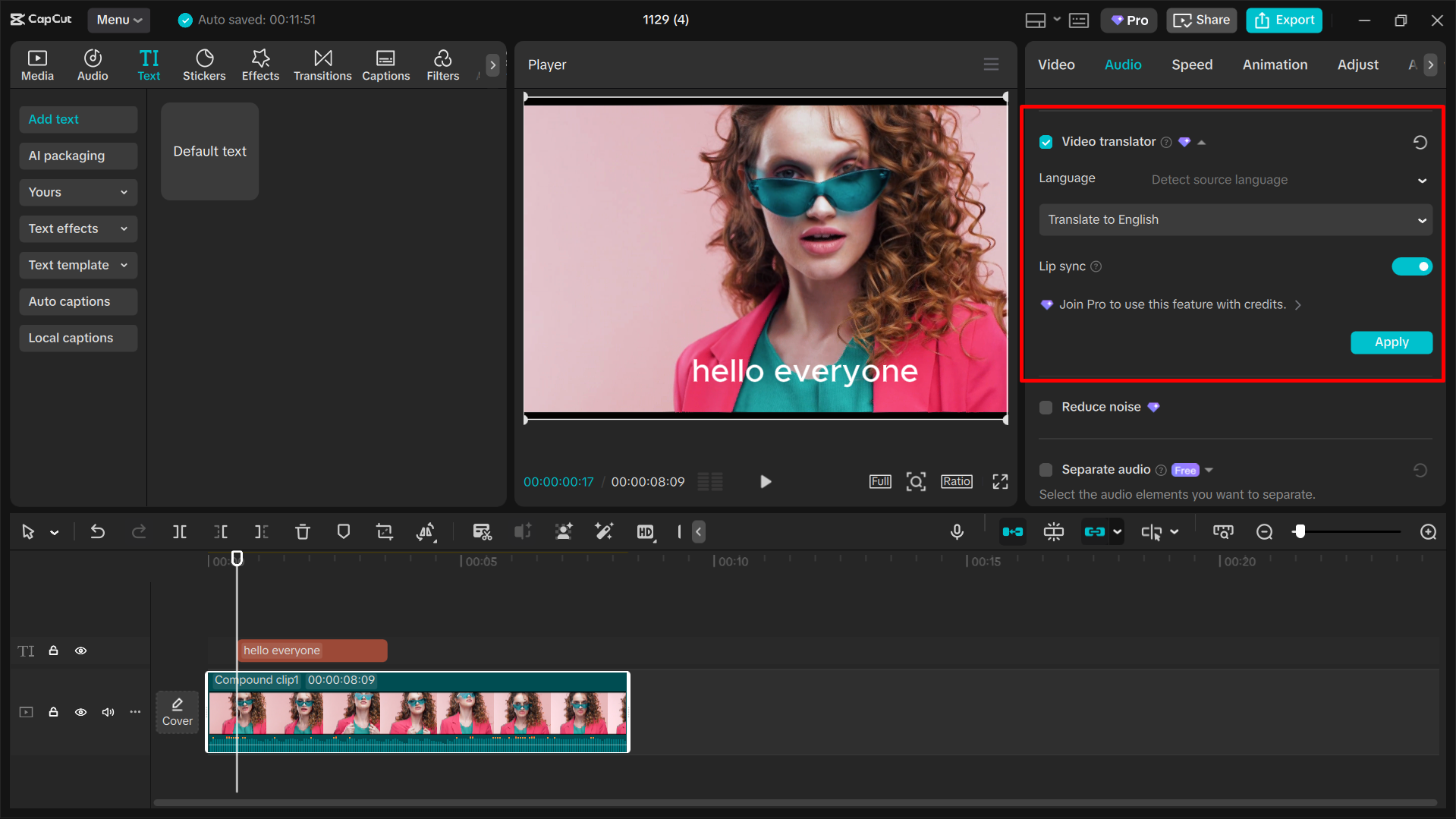Screen dimensions: 1456x819
Task: Open Join Pro to use this feature link
Action: click(1172, 304)
